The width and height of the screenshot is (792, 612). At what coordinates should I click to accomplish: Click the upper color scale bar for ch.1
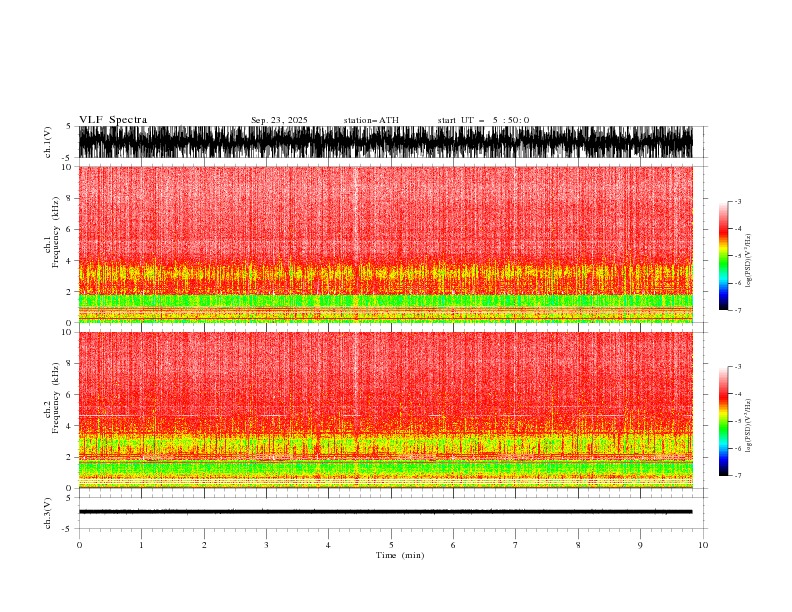pyautogui.click(x=723, y=256)
